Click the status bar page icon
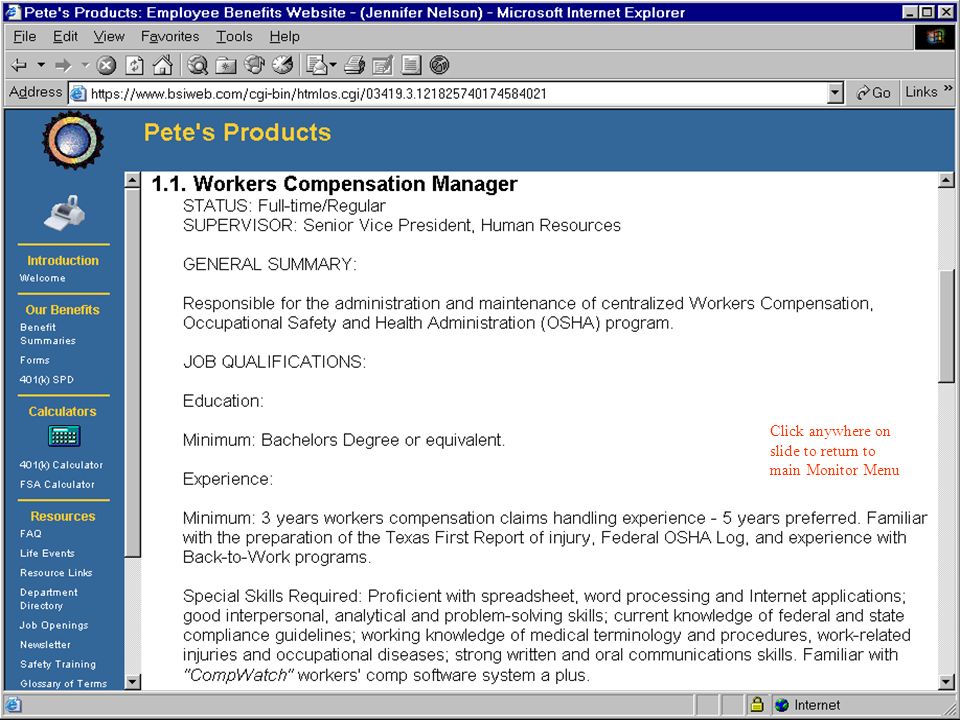The width and height of the screenshot is (960, 720). 13,705
